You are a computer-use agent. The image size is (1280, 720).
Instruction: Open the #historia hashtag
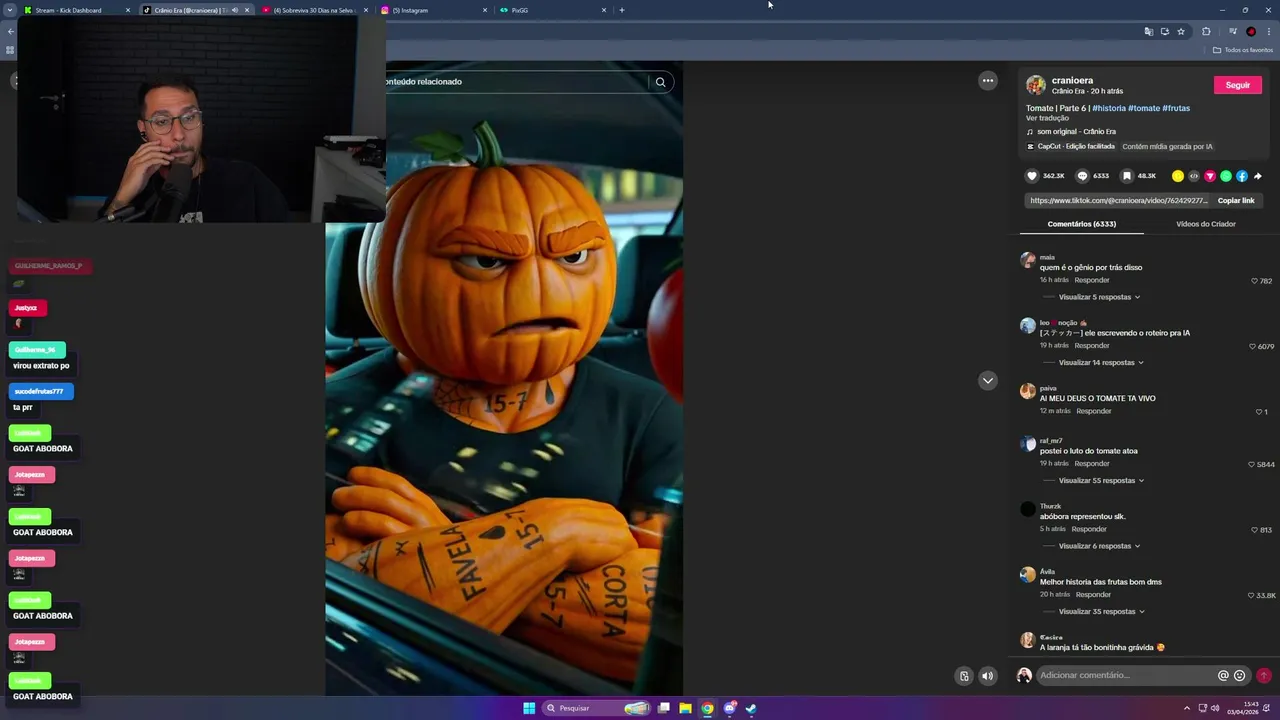click(x=1109, y=108)
